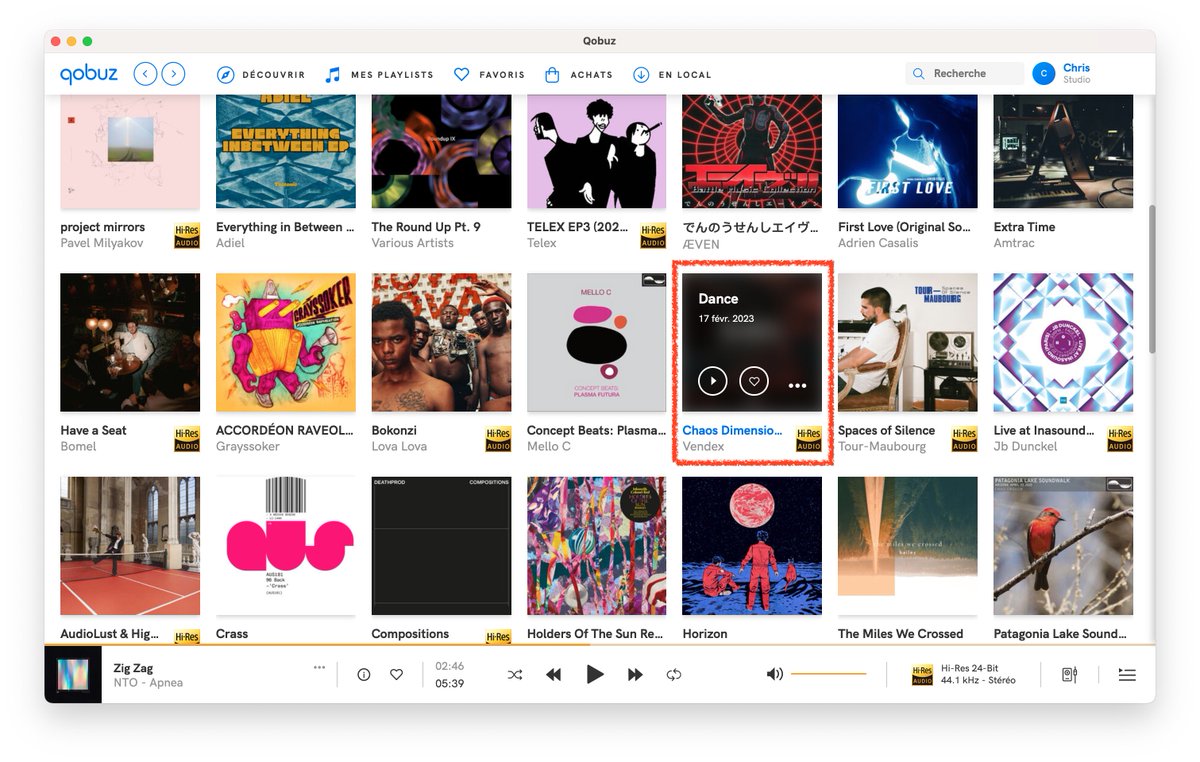Open the Have a Seat album cover
The height and width of the screenshot is (762, 1200).
[130, 343]
